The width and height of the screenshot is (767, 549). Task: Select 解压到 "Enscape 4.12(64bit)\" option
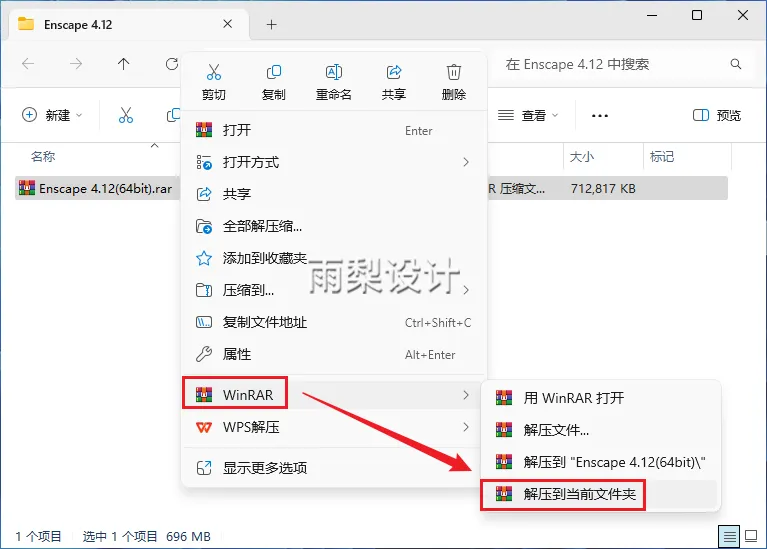click(601, 462)
